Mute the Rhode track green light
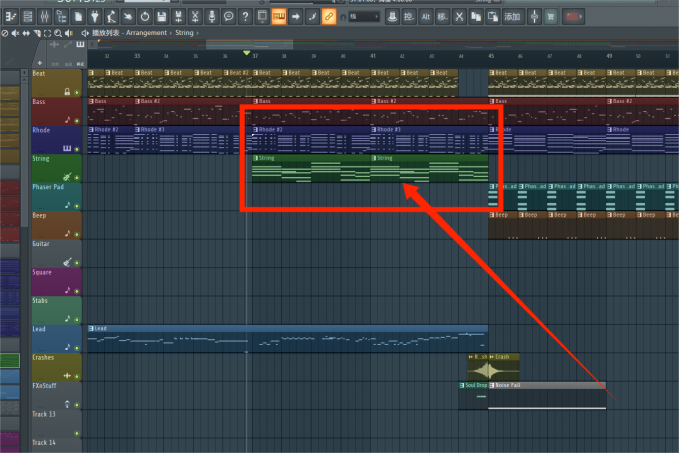The height and width of the screenshot is (453, 679). [77, 149]
